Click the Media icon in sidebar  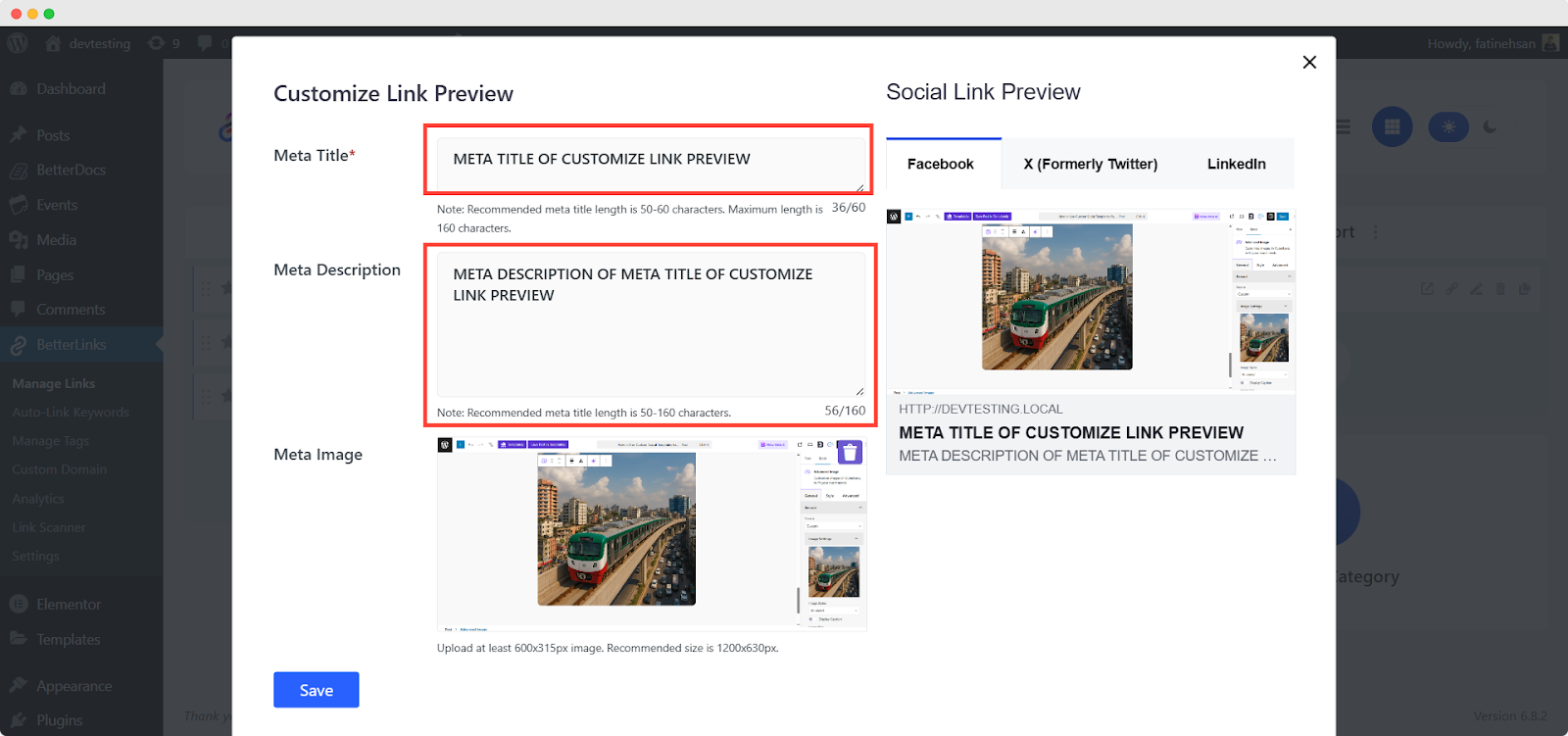tap(19, 240)
